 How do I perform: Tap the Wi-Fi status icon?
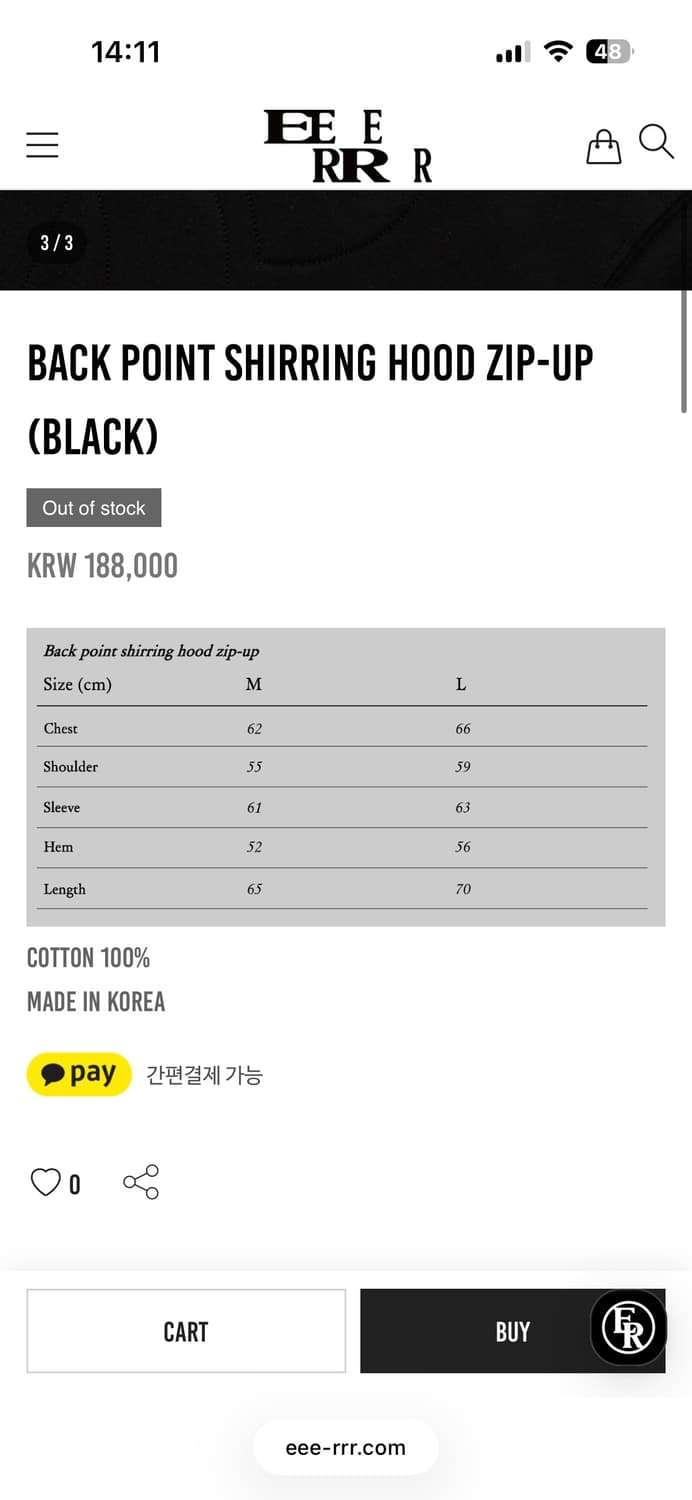pos(559,50)
